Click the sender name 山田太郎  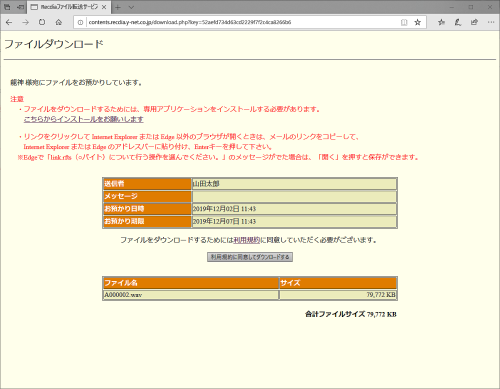(x=206, y=184)
